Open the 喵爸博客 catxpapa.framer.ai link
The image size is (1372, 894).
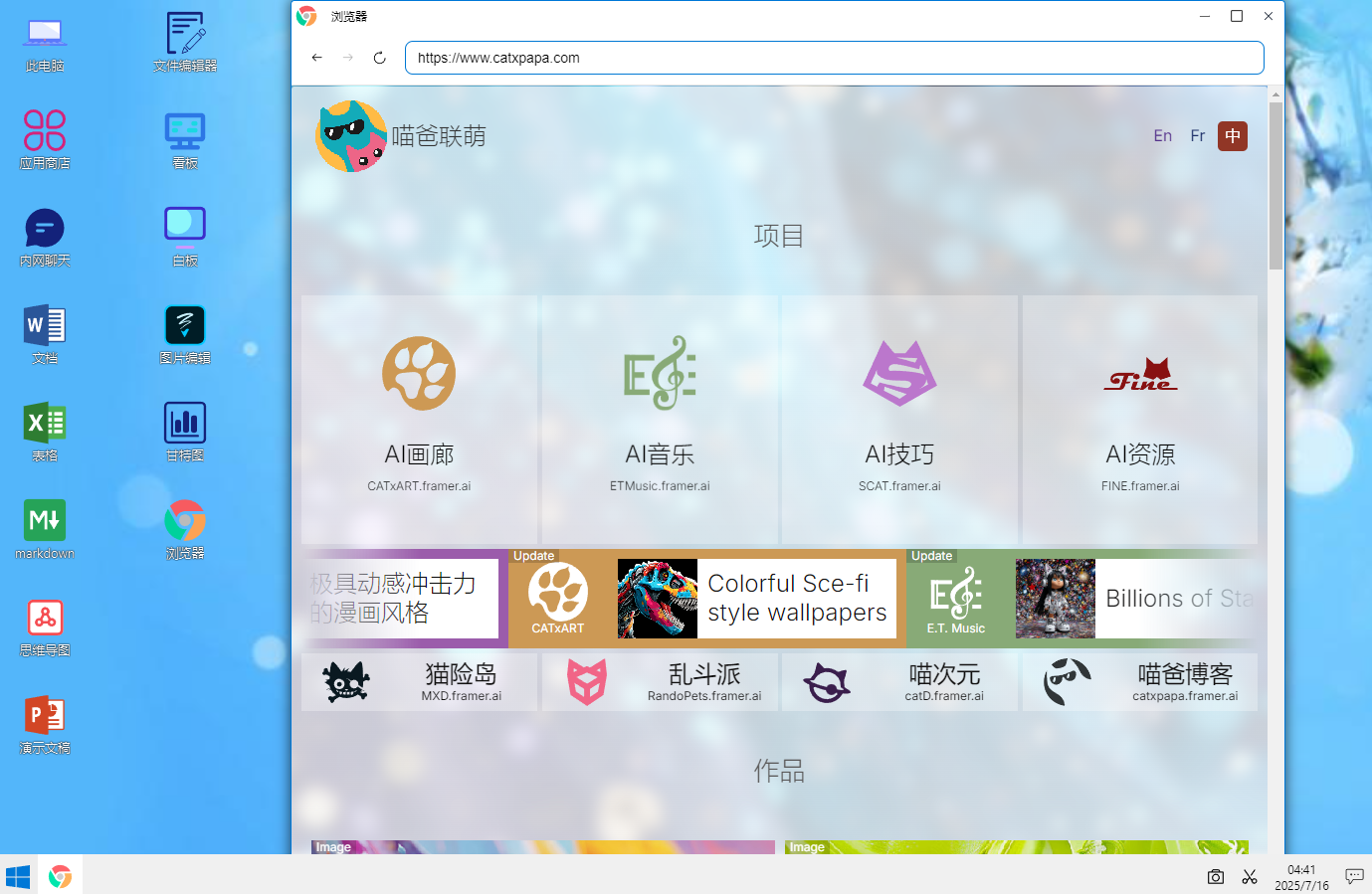tap(1185, 696)
